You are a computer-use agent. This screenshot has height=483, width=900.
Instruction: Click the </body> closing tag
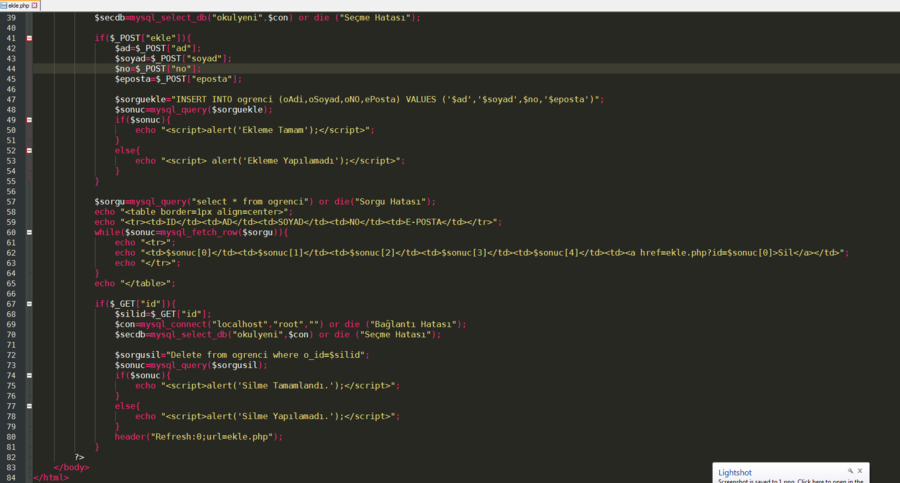click(72, 467)
